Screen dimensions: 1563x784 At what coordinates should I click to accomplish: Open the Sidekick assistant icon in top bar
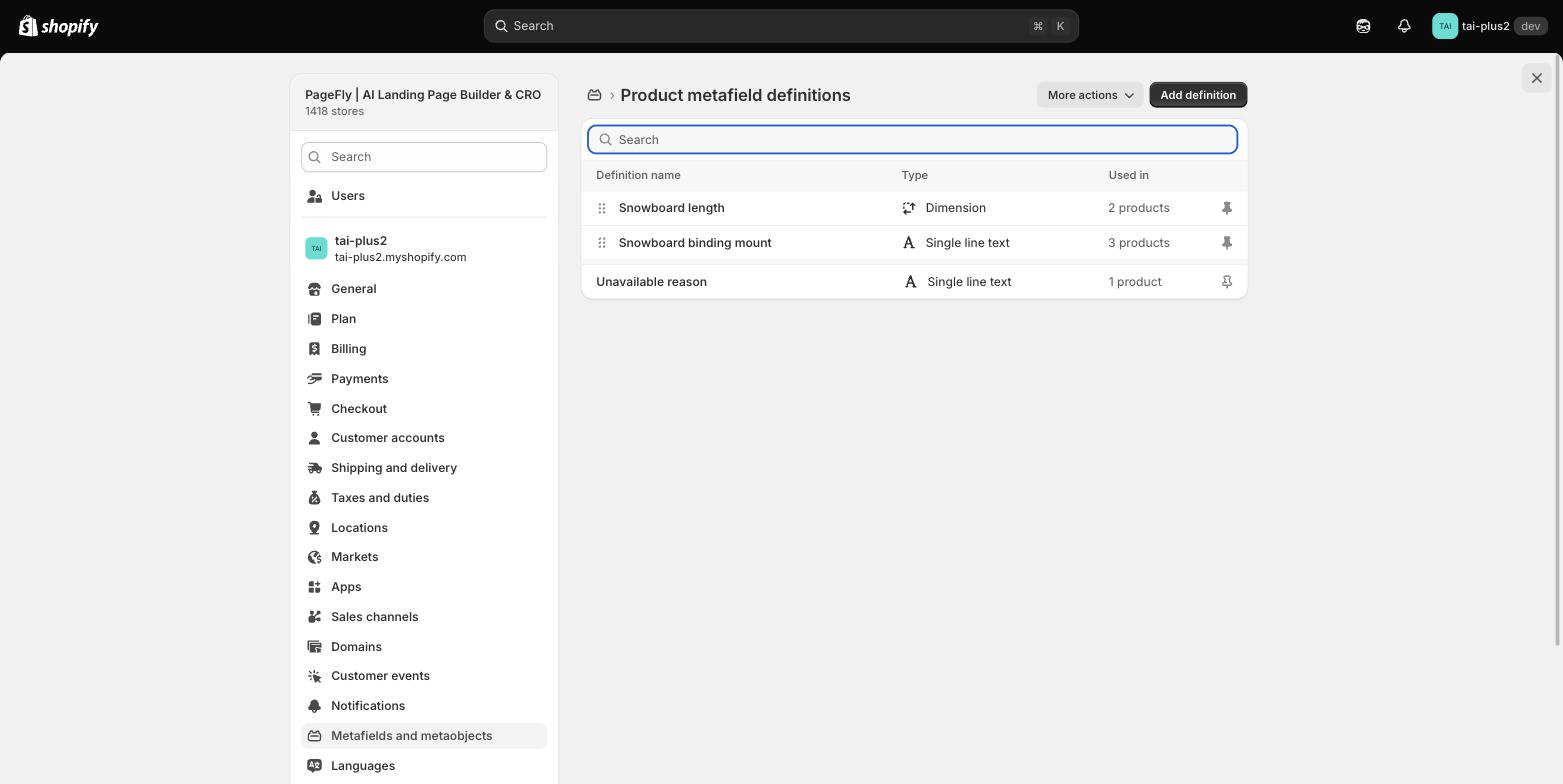point(1363,26)
